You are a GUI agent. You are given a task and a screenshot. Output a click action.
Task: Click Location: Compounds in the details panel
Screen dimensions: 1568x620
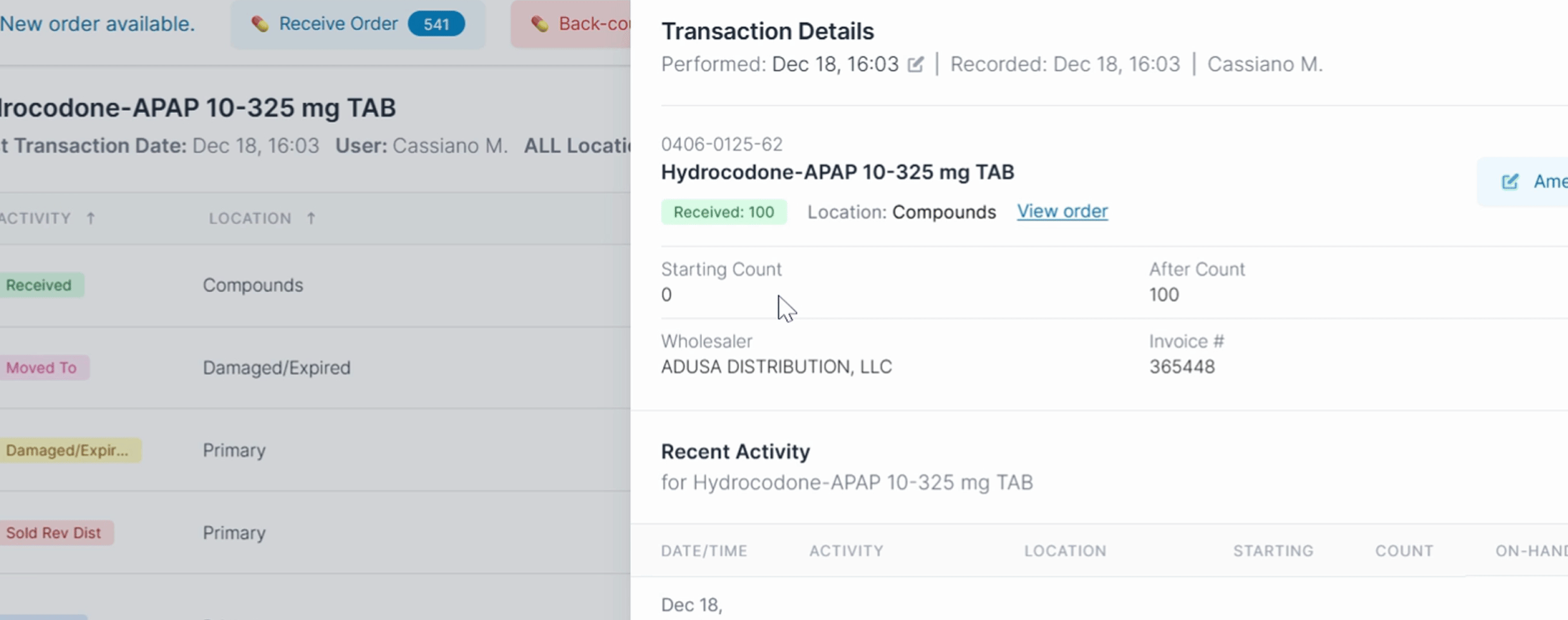coord(902,212)
